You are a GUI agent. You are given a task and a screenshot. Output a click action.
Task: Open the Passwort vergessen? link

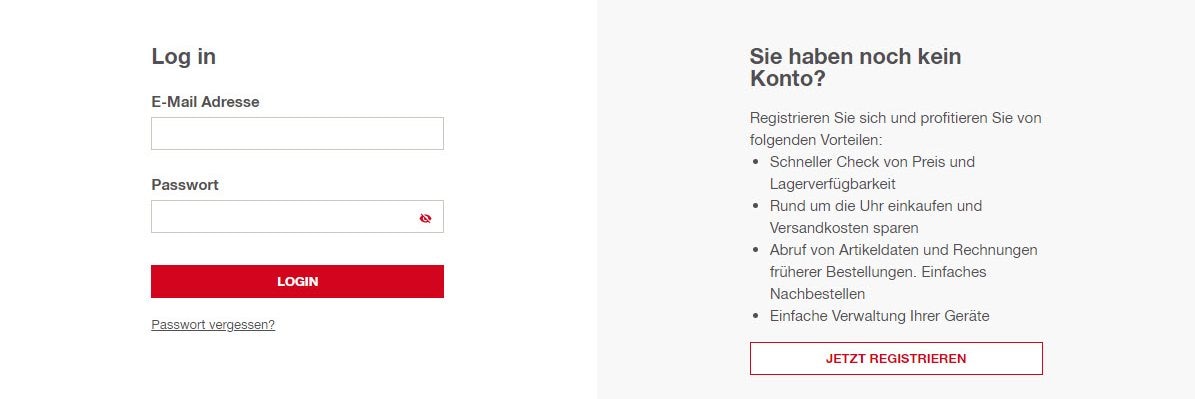click(213, 324)
